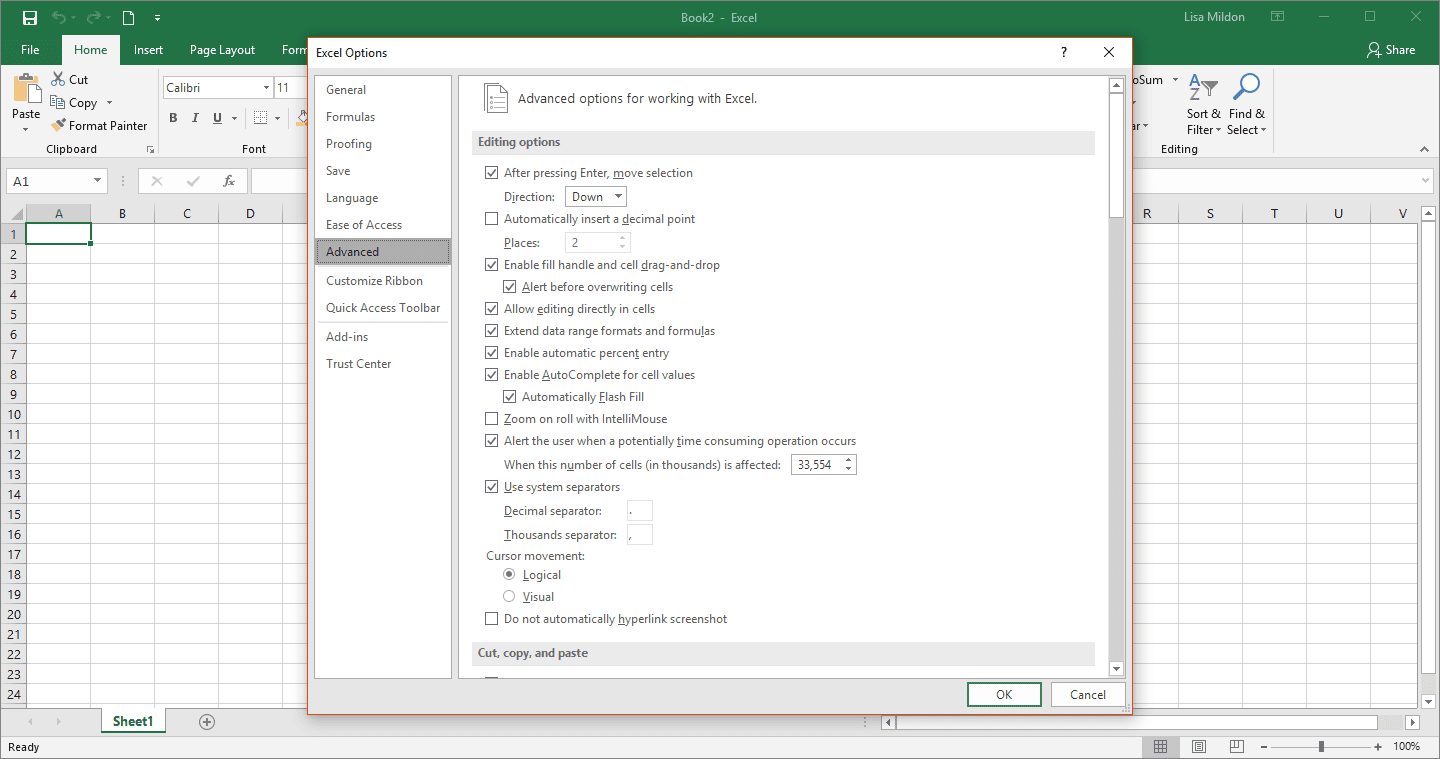Open the Trust Center options category
Screen dimensions: 1440x759
tap(383, 364)
